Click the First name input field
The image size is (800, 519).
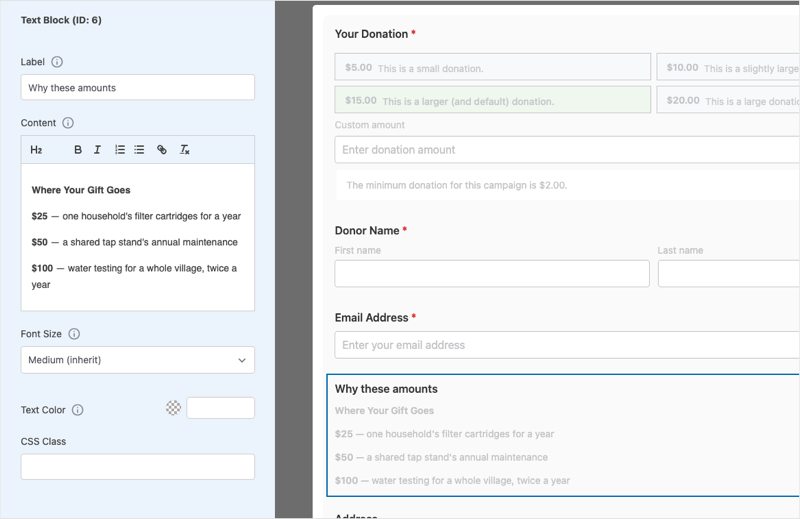click(492, 274)
